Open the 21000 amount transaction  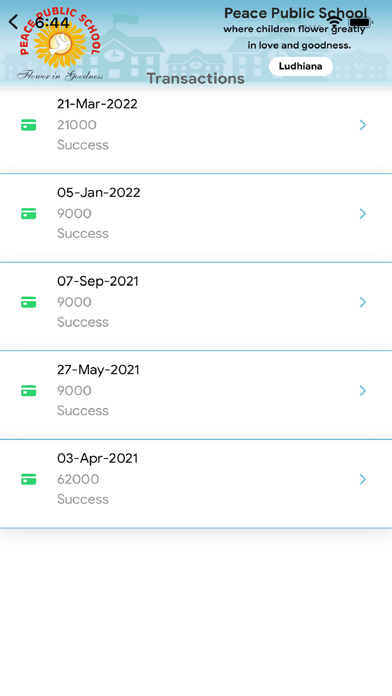(x=196, y=129)
